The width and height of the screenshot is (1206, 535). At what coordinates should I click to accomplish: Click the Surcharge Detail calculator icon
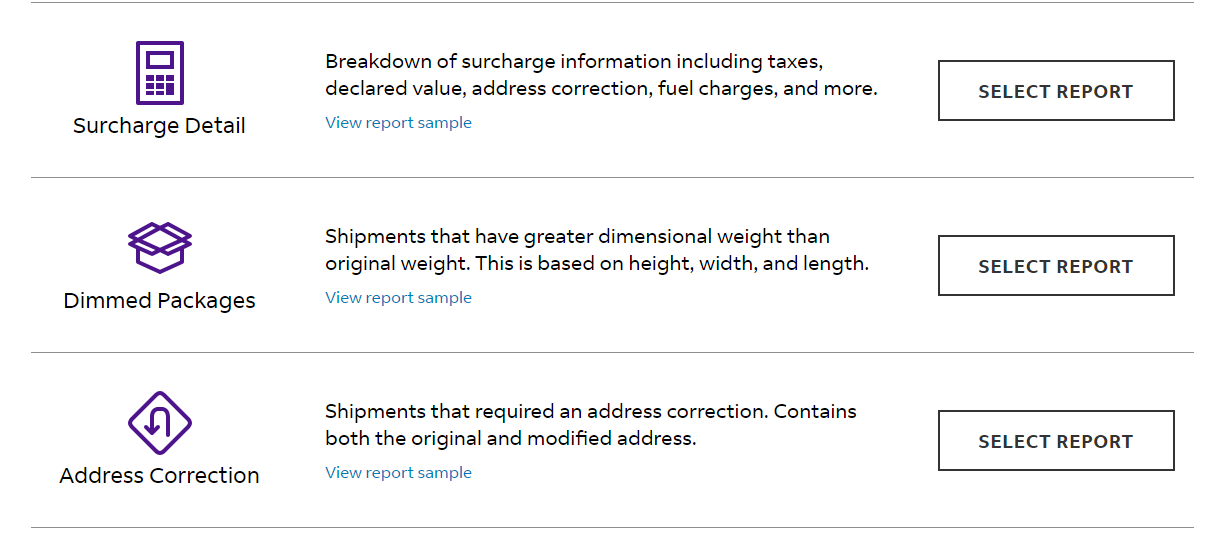(160, 73)
